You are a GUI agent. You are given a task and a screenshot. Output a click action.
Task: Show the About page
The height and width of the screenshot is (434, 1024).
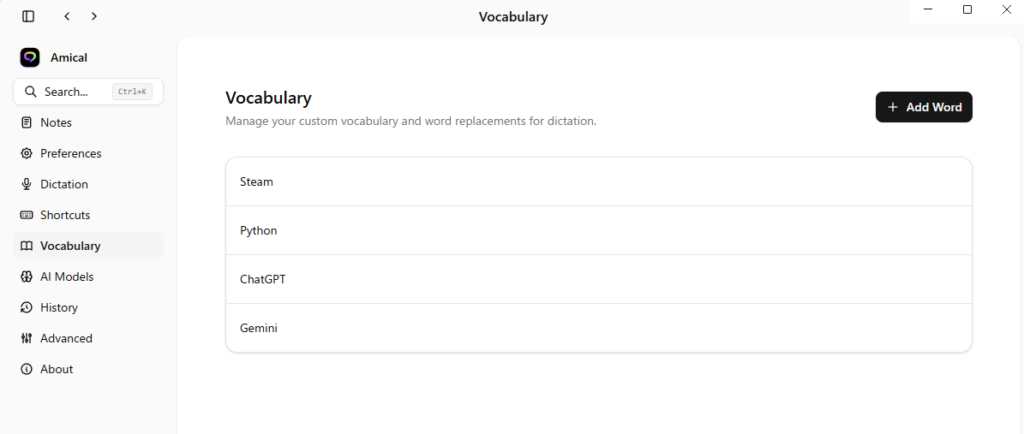(56, 370)
